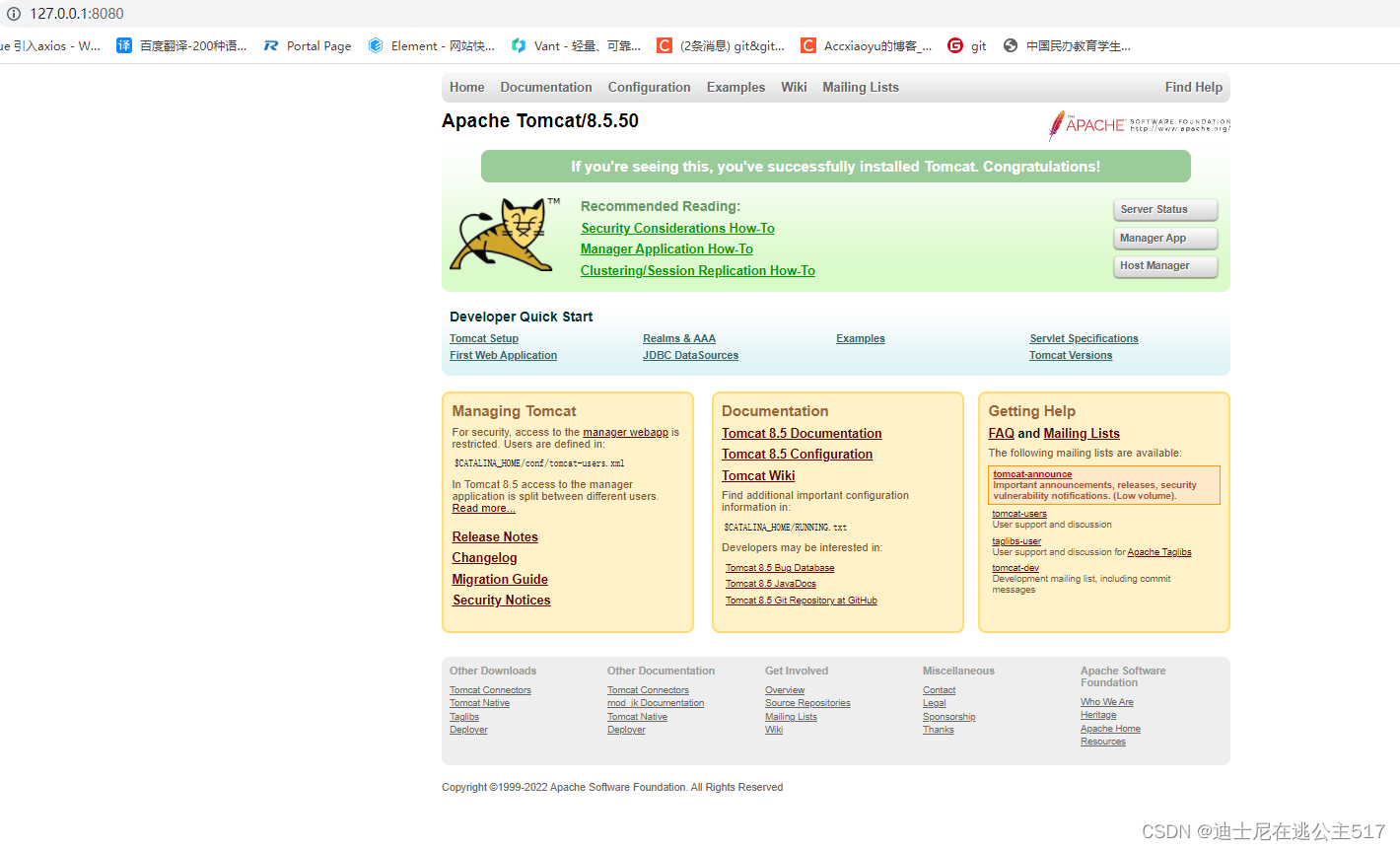The width and height of the screenshot is (1400, 850).
Task: Open the Release Notes link
Action: [495, 536]
